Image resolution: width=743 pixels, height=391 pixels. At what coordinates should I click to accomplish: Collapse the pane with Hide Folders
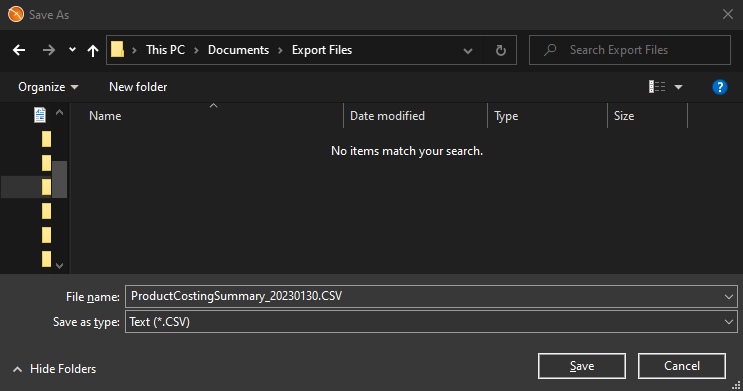54,369
